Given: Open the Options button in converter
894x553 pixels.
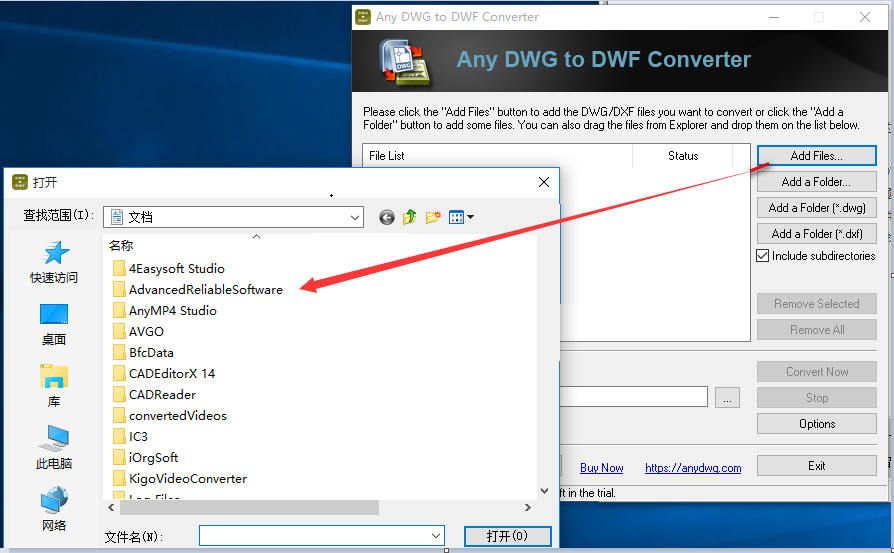Looking at the screenshot, I should (816, 424).
